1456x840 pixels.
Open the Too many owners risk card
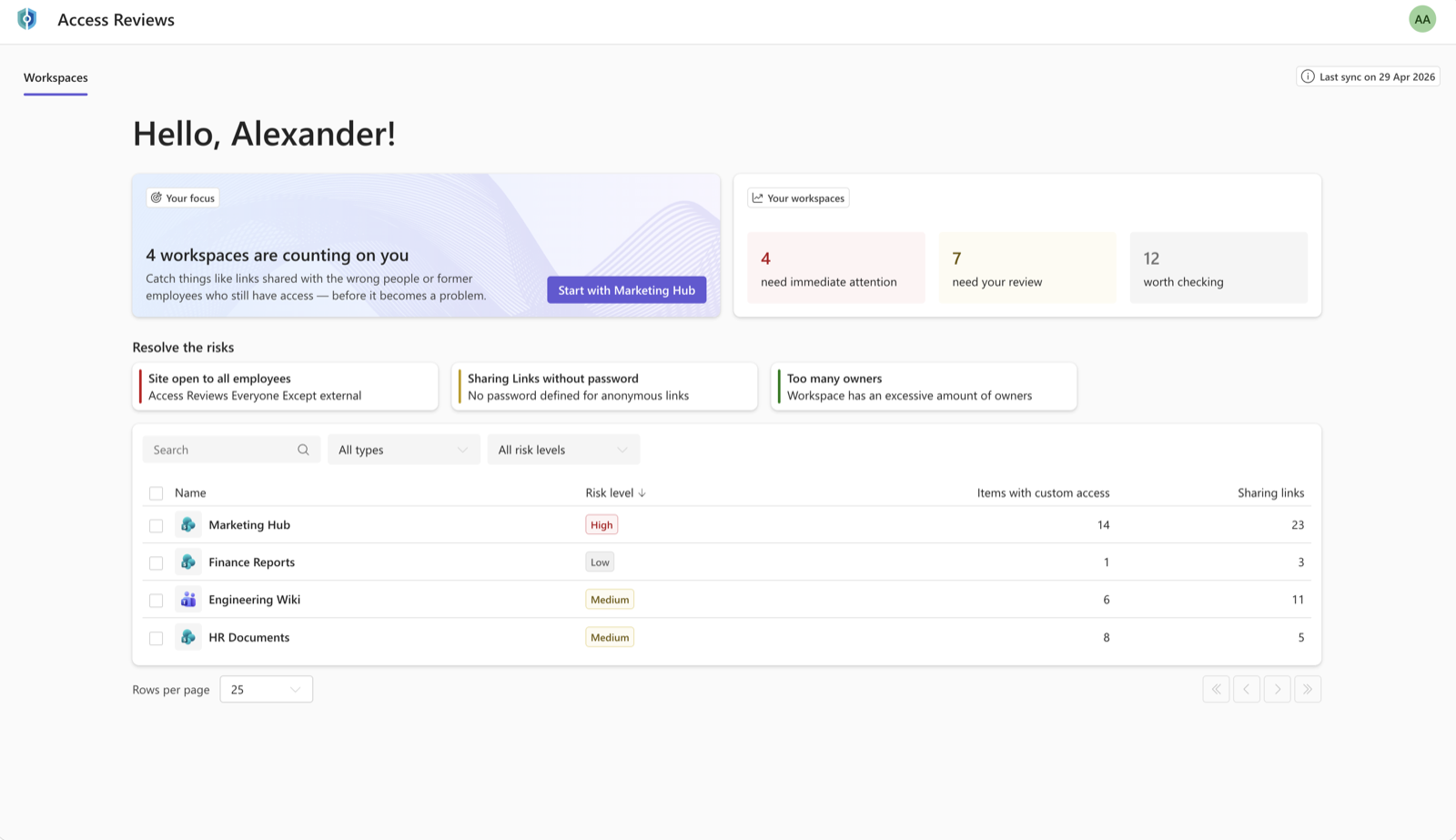[925, 387]
